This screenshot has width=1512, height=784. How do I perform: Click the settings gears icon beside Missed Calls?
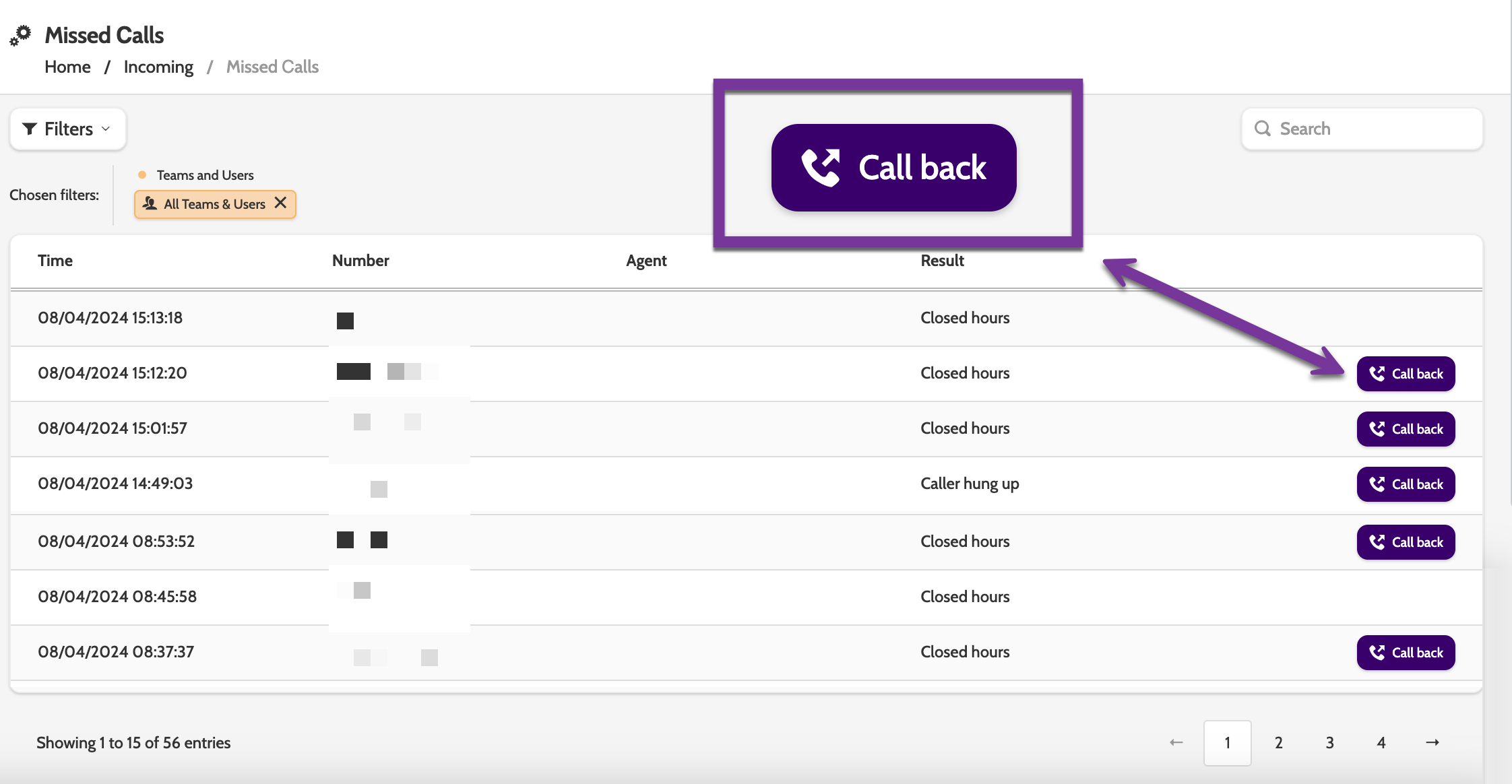click(x=20, y=35)
